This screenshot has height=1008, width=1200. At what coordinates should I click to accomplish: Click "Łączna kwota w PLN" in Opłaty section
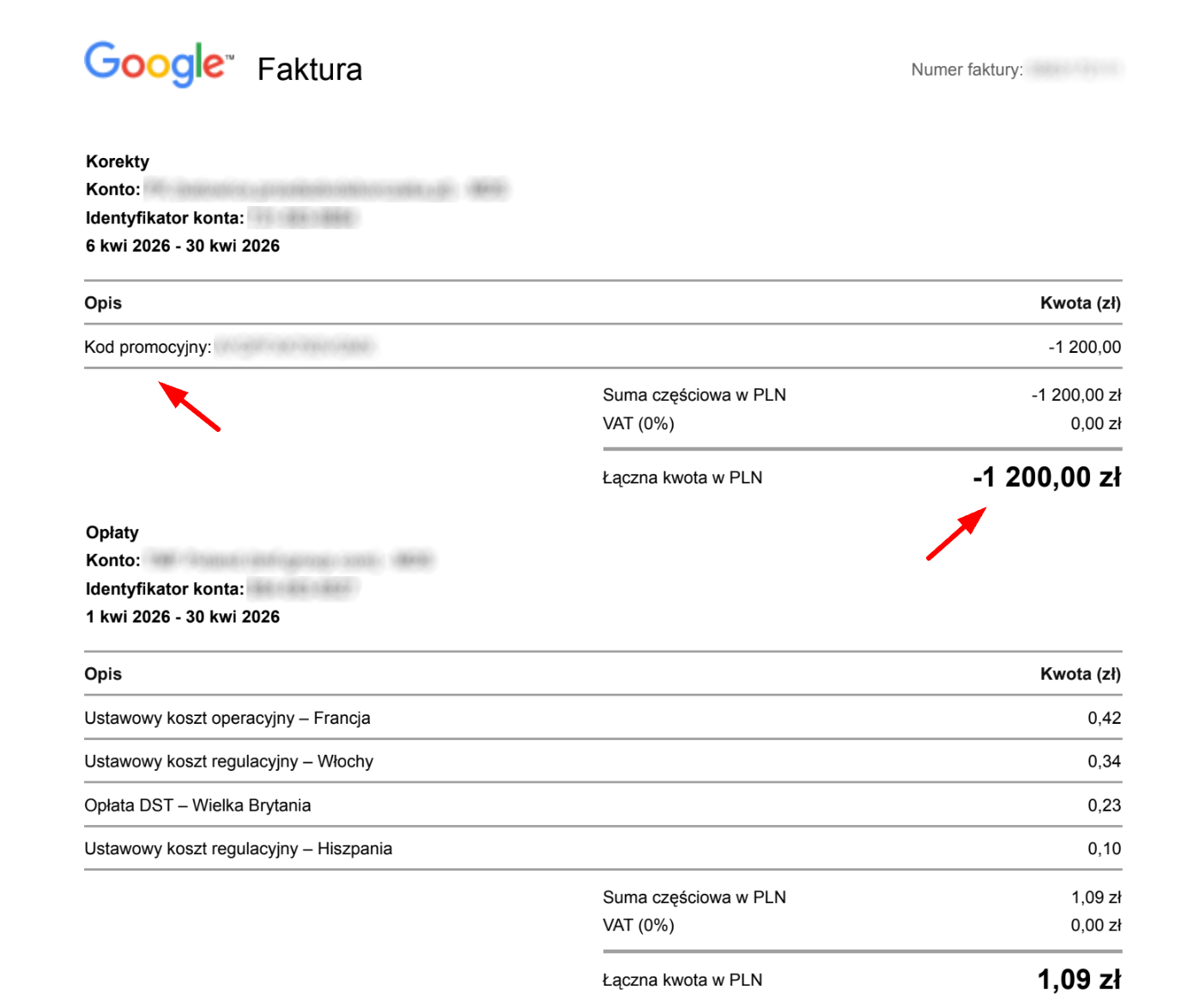pyautogui.click(x=682, y=980)
